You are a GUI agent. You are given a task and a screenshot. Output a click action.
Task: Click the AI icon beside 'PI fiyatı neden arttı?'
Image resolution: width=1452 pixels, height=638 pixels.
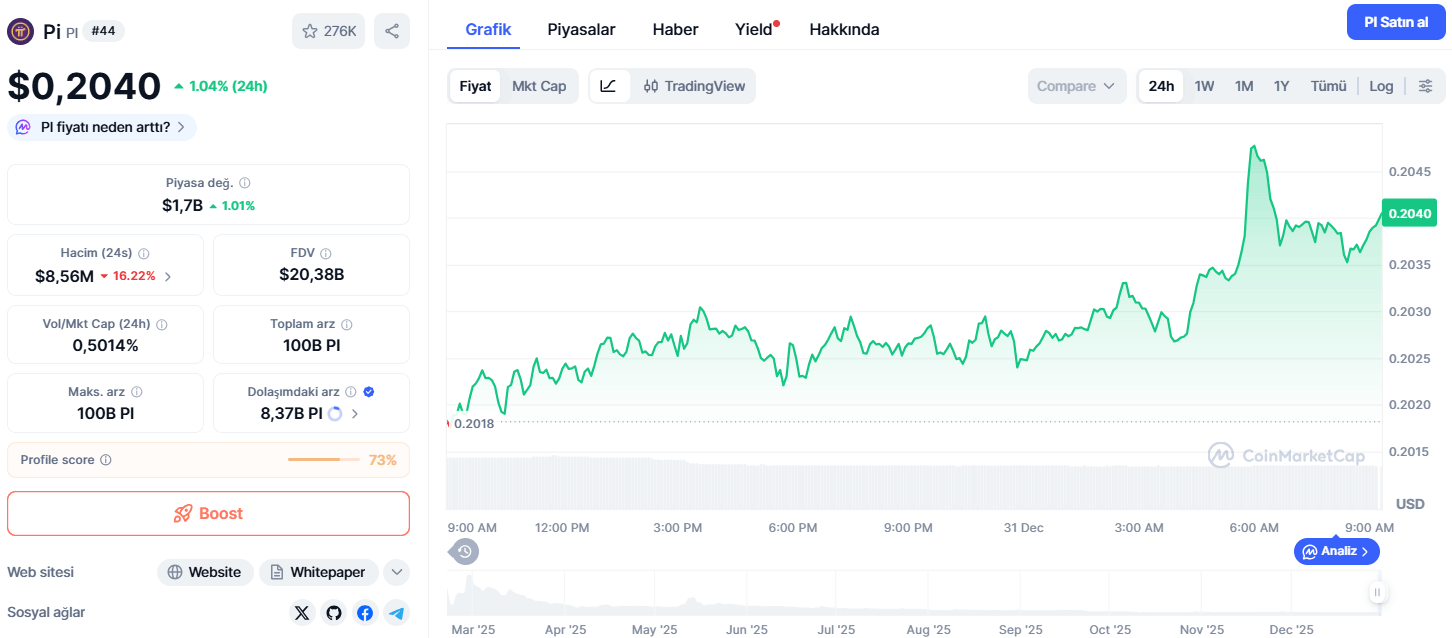[23, 127]
